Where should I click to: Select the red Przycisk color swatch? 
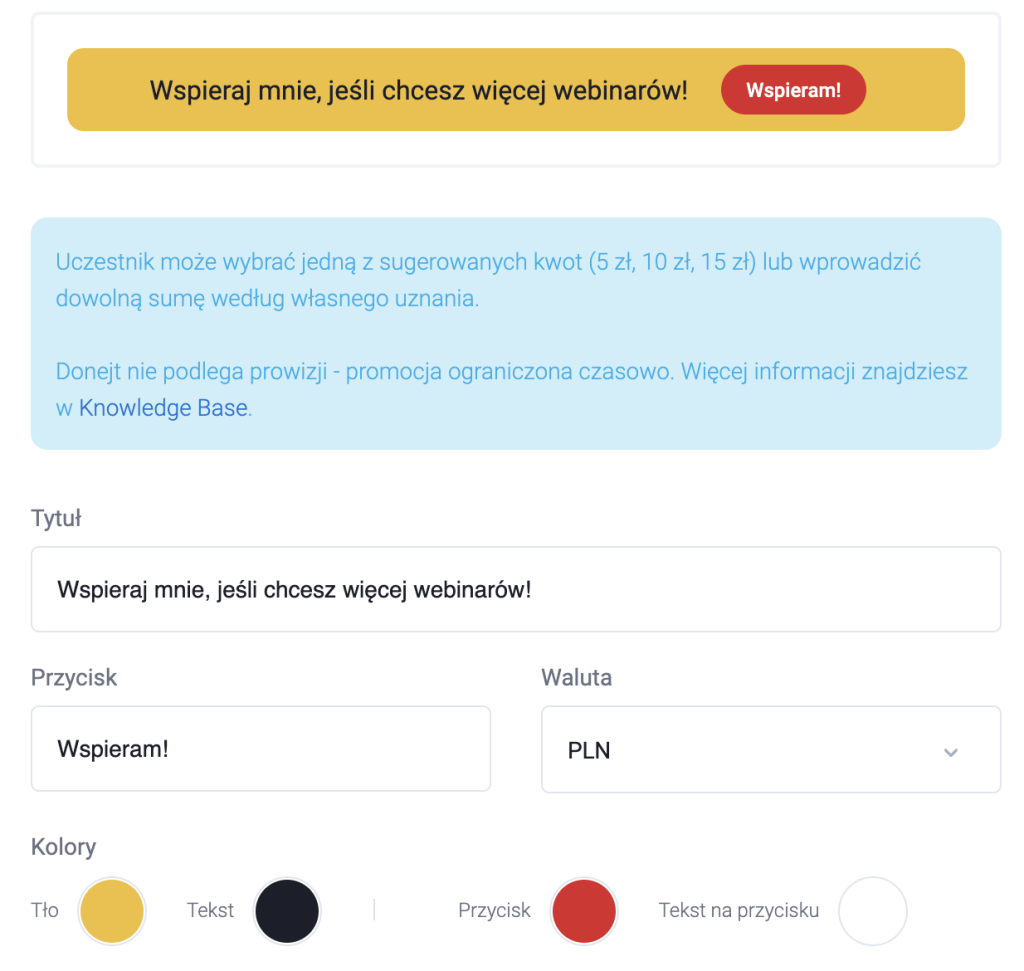pyautogui.click(x=584, y=910)
